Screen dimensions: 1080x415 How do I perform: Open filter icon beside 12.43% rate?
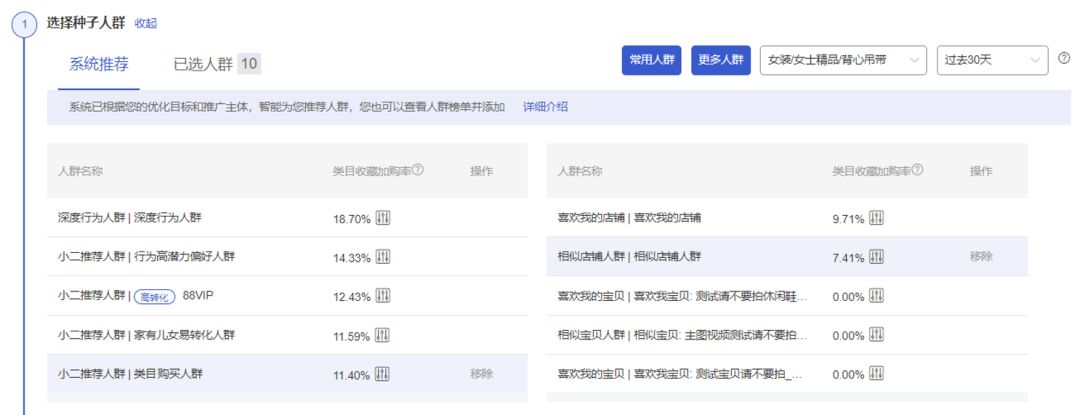[383, 297]
